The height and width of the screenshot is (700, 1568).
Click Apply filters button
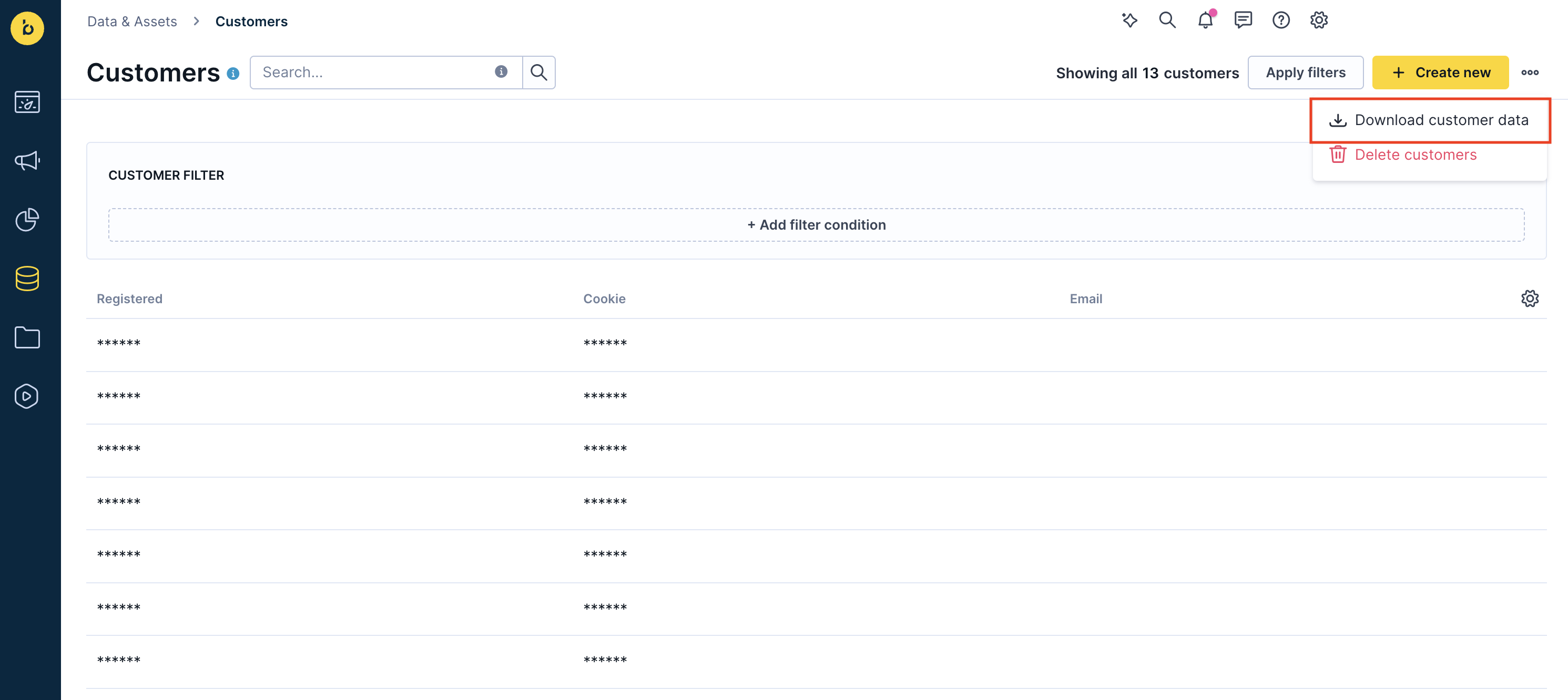click(x=1306, y=73)
